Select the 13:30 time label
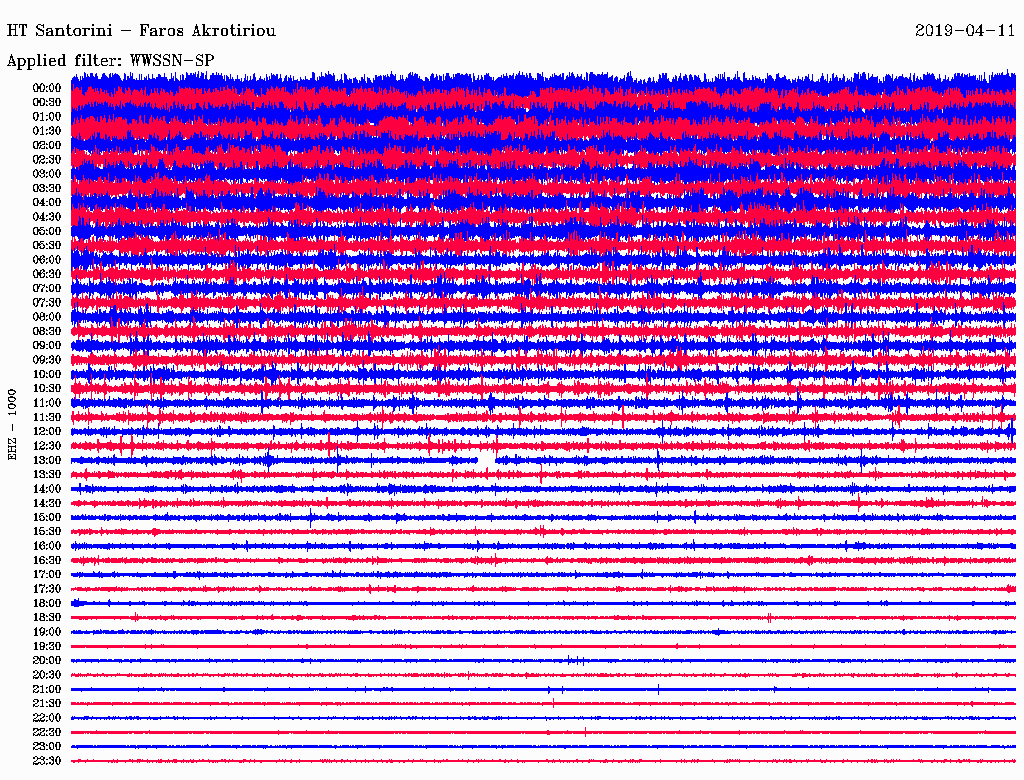Screen dimensions: 1024x780 47,475
